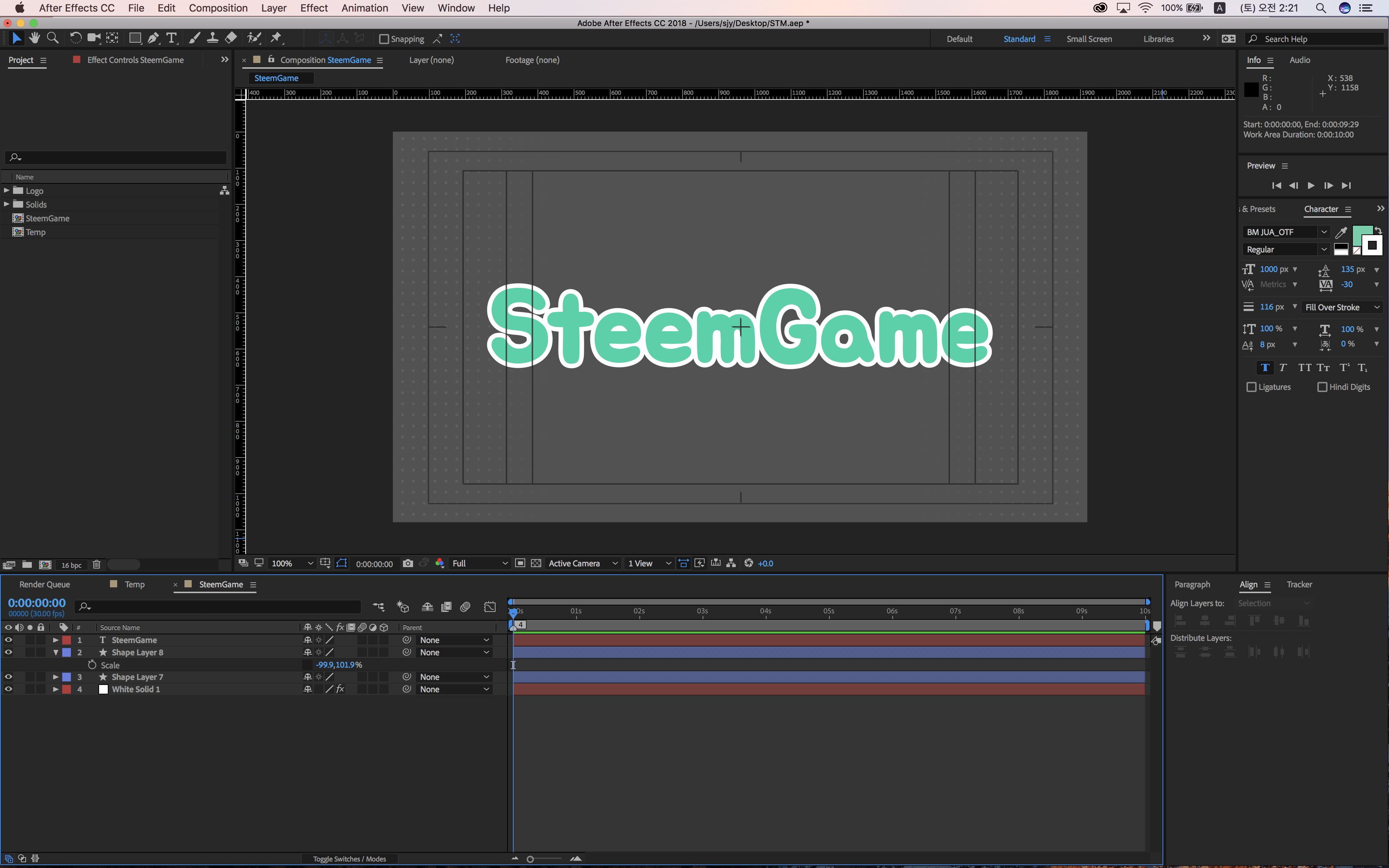Open the Full resolution dropdown
Image resolution: width=1389 pixels, height=868 pixels.
point(480,563)
